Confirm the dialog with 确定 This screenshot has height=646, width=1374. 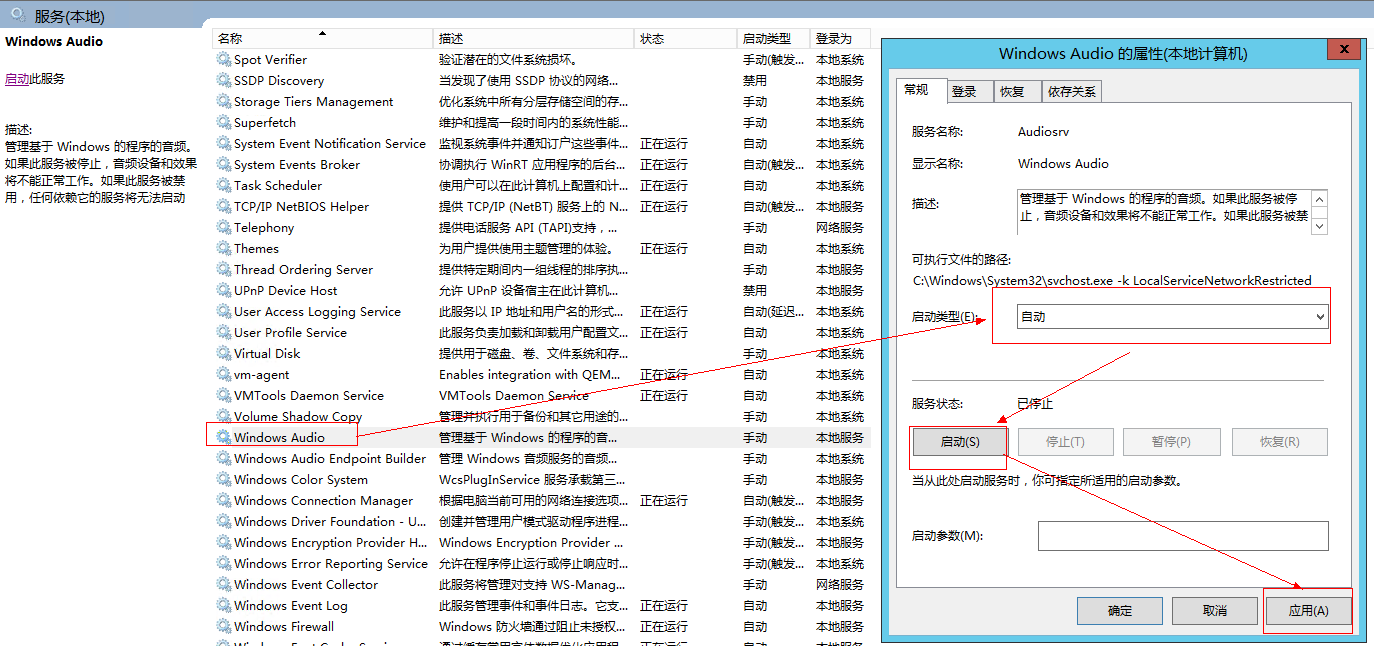[1120, 611]
